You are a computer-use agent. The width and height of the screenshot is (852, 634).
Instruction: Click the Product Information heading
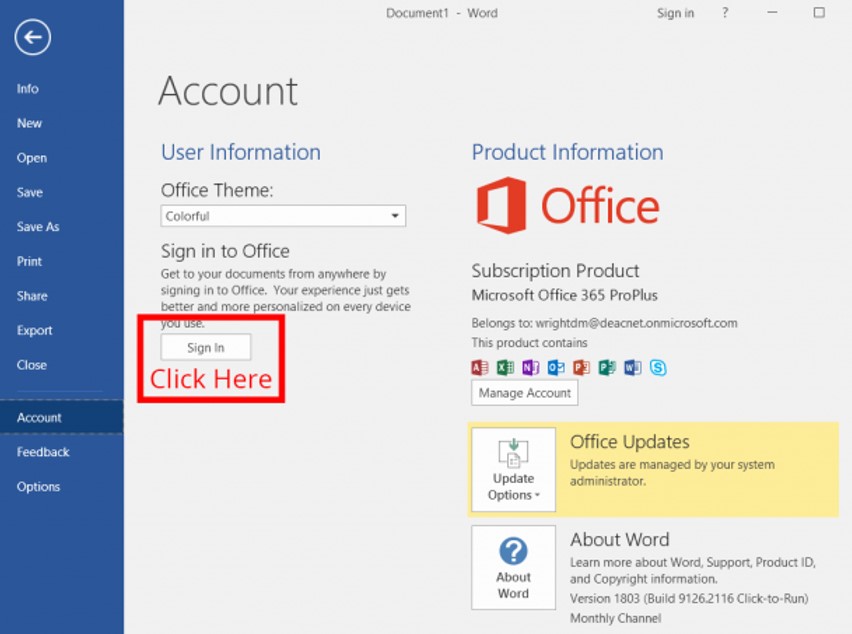pyautogui.click(x=567, y=152)
